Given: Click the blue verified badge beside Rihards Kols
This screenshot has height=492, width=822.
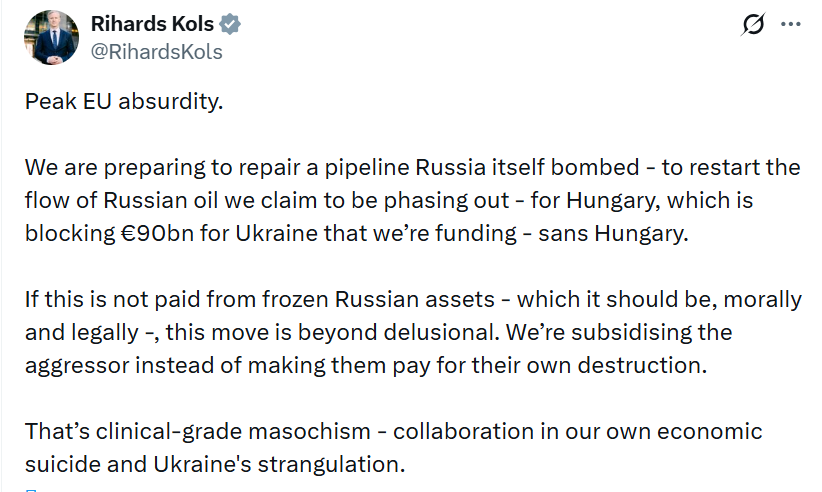Looking at the screenshot, I should click(x=229, y=24).
